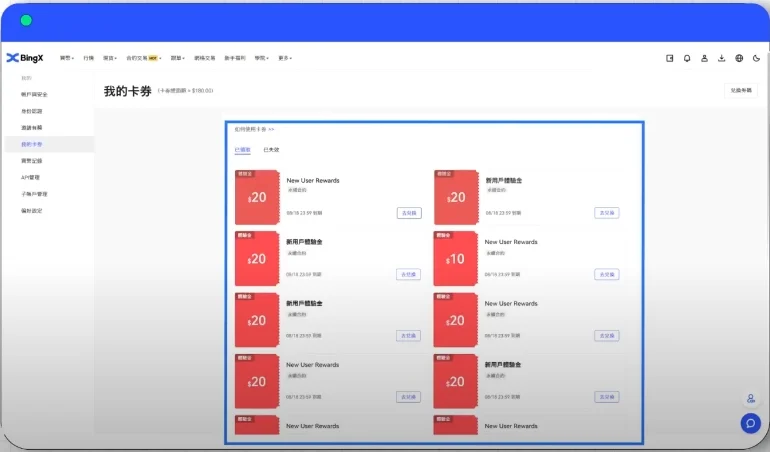Open 新手福利 in the navbar
The image size is (770, 452).
click(x=235, y=58)
